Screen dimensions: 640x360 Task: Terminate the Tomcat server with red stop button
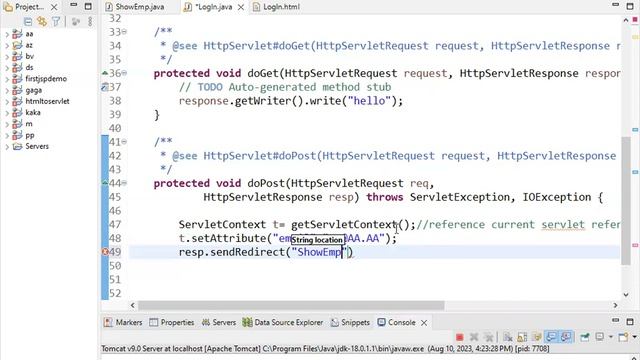coord(460,337)
